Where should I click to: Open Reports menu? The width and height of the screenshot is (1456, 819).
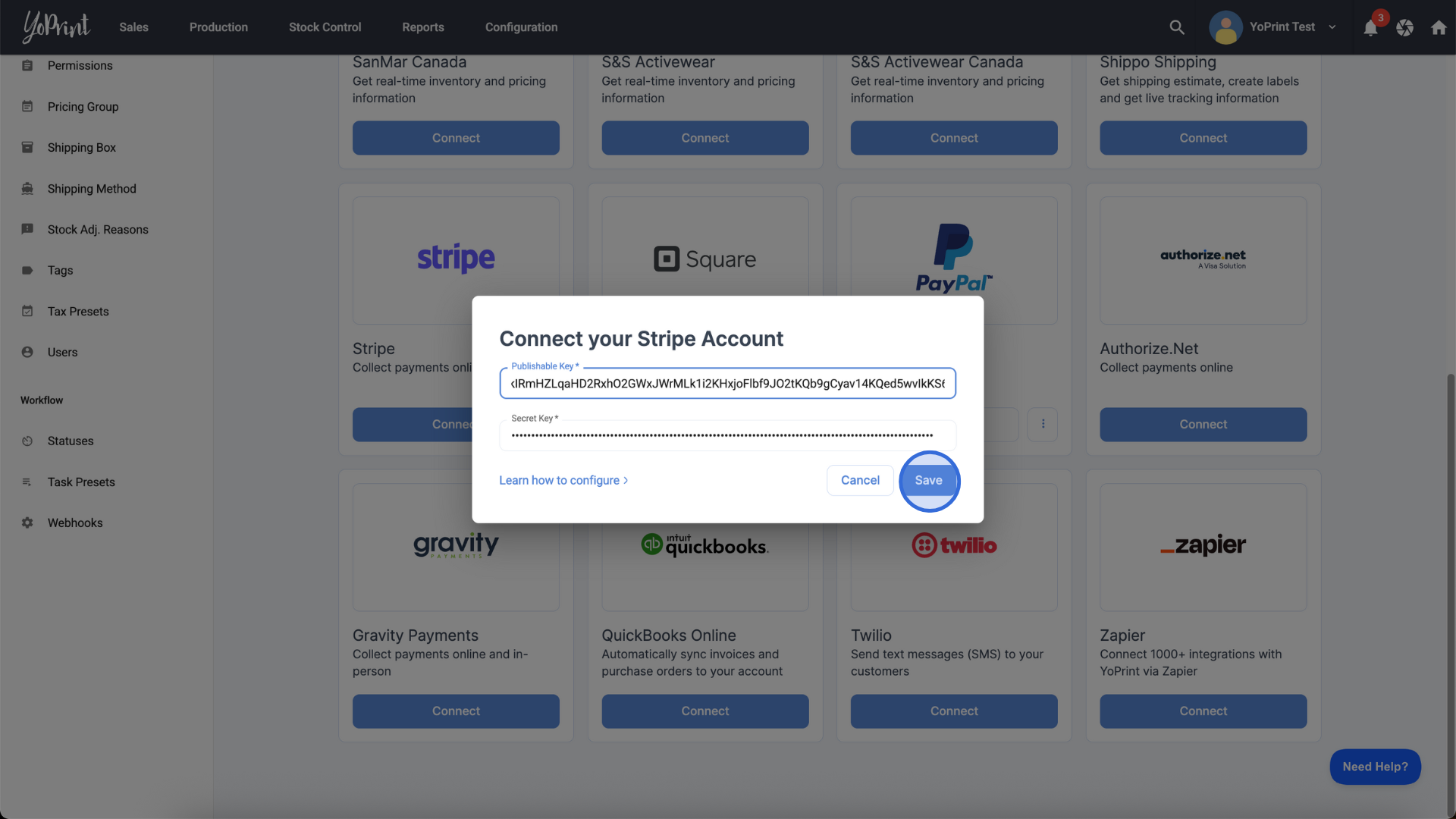(423, 27)
